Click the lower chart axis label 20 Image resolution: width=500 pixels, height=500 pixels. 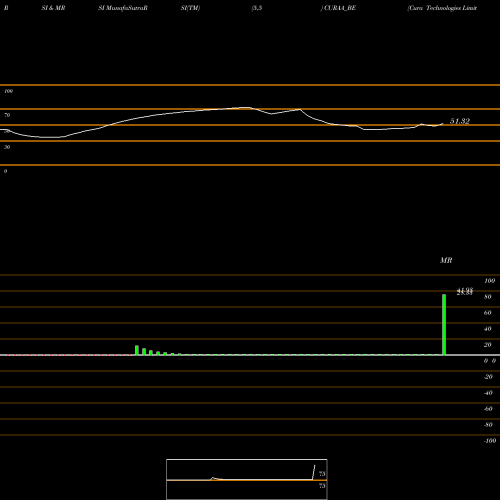tap(487, 345)
